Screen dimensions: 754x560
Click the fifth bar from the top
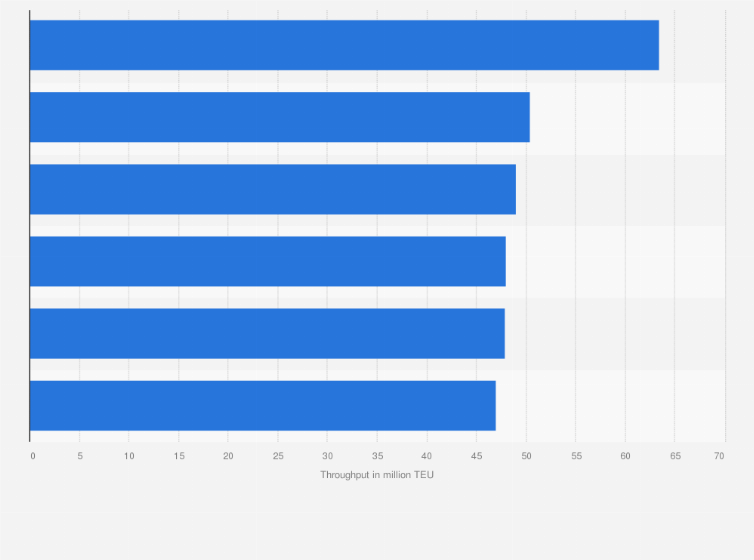[x=267, y=334]
